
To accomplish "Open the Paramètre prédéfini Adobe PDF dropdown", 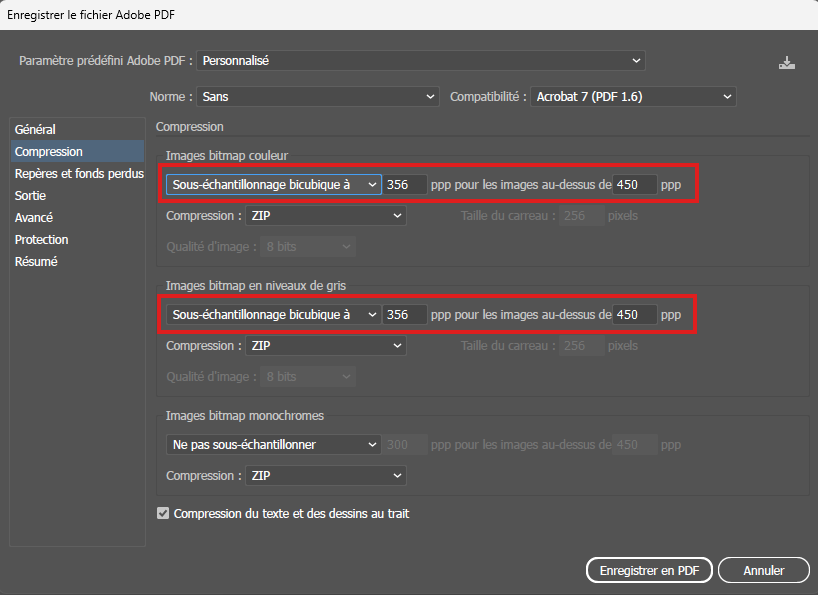I will (x=421, y=61).
